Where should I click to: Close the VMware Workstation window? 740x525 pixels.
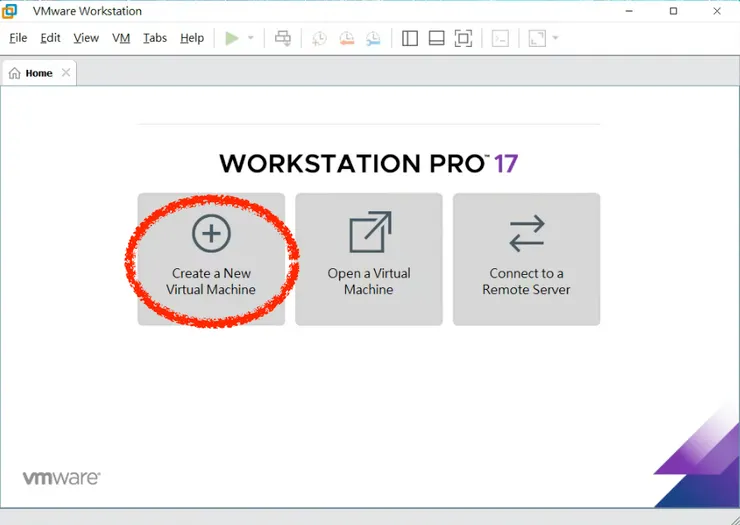(717, 11)
